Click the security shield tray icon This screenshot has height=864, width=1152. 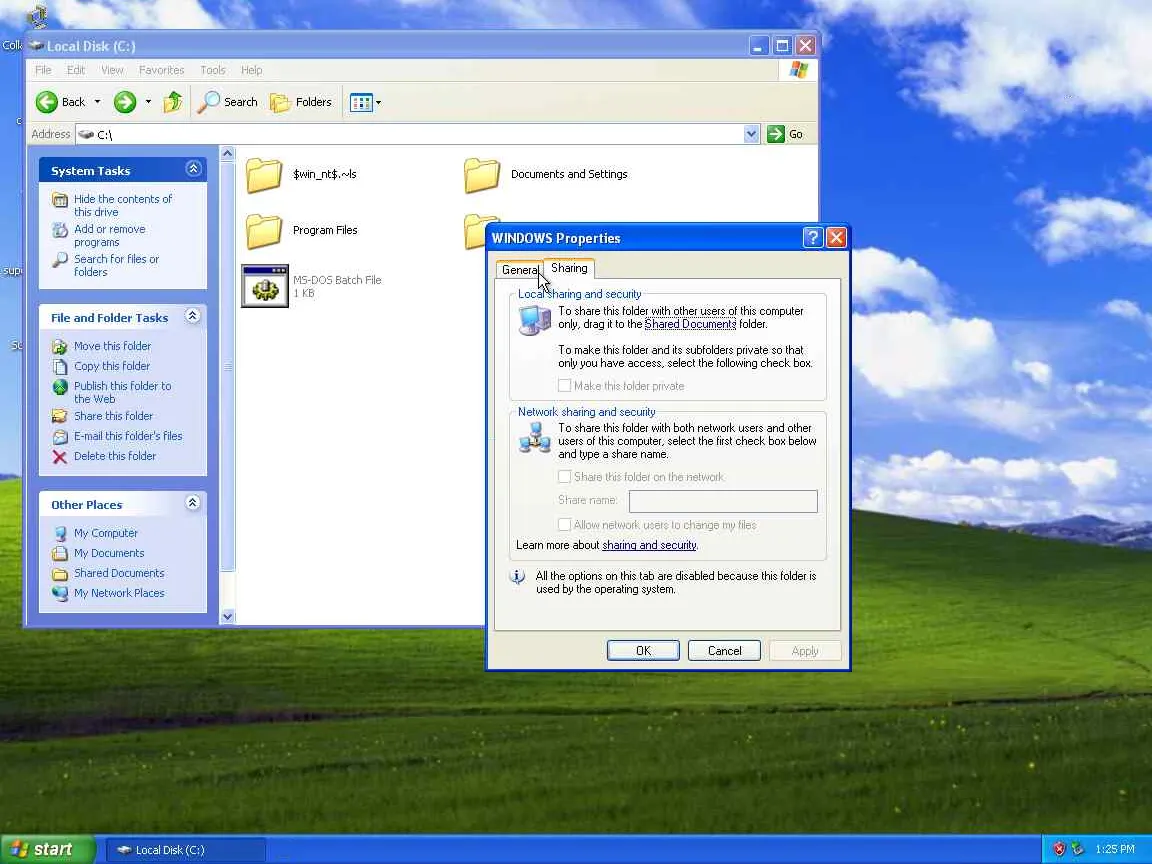1059,849
